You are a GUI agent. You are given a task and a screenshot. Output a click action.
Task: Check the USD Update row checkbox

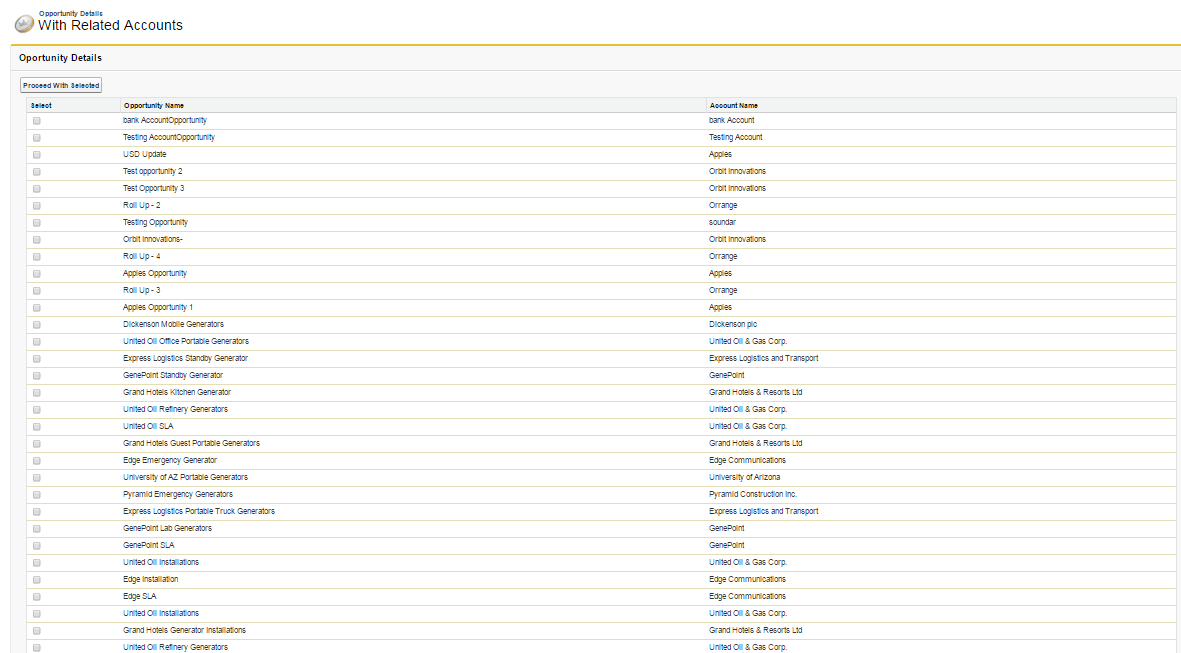[37, 154]
